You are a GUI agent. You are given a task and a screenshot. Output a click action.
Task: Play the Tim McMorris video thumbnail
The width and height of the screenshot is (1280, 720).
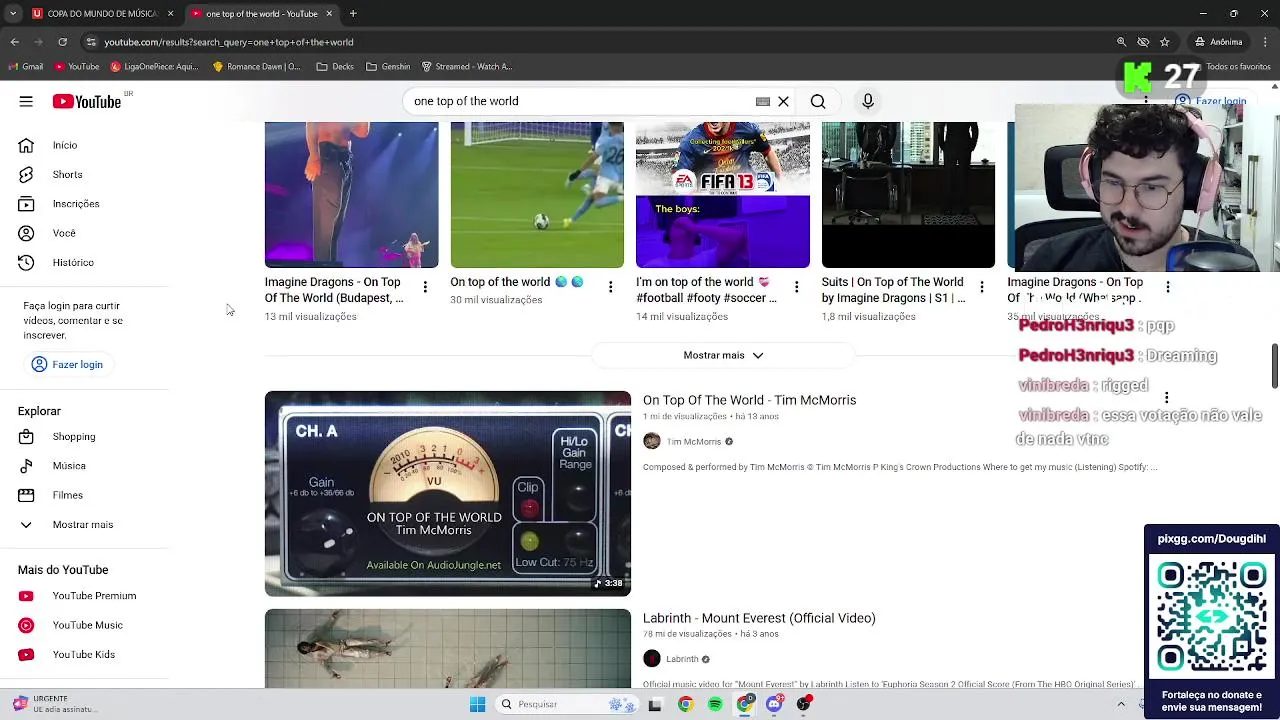448,493
